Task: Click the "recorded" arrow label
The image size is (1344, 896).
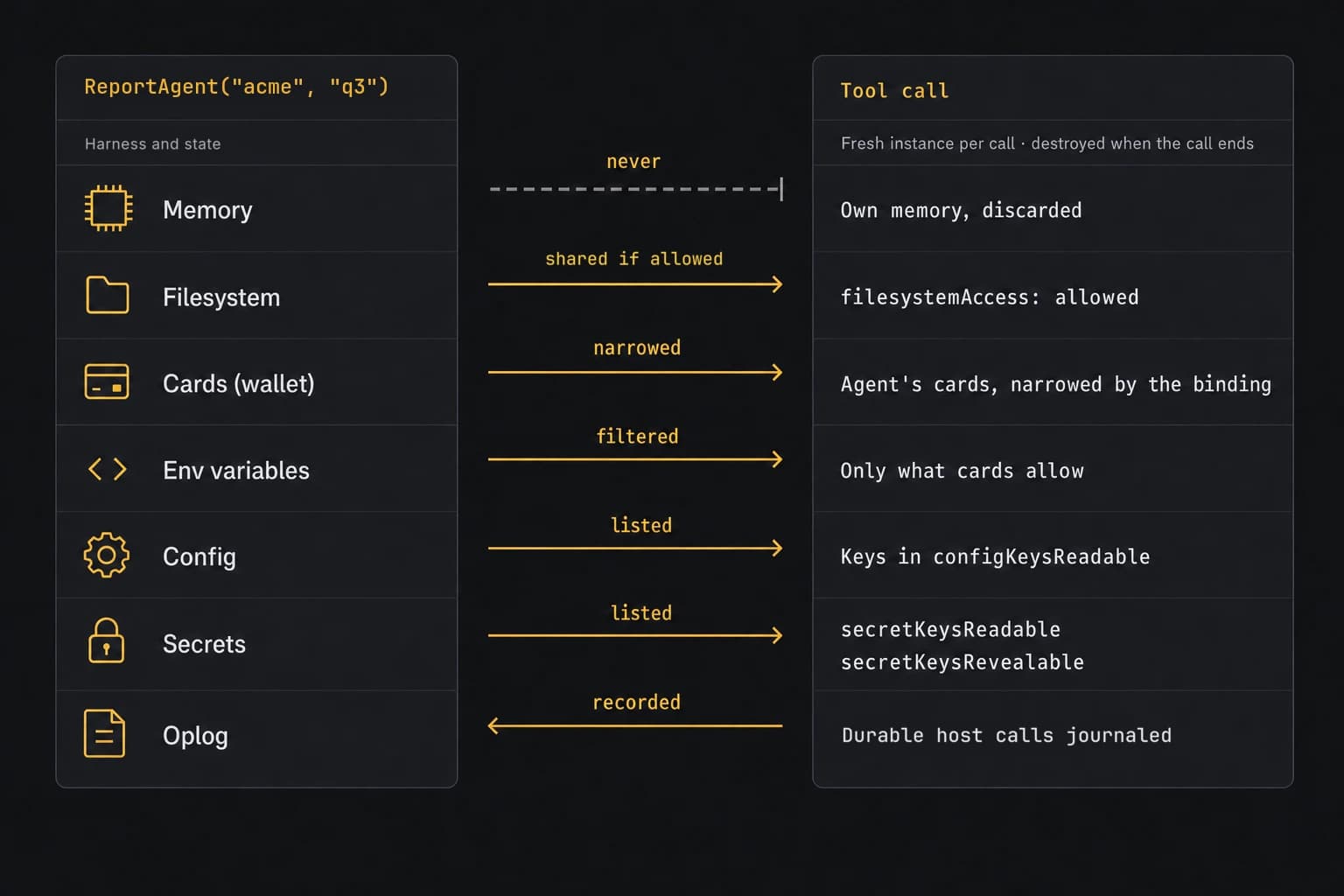Action: 636,702
